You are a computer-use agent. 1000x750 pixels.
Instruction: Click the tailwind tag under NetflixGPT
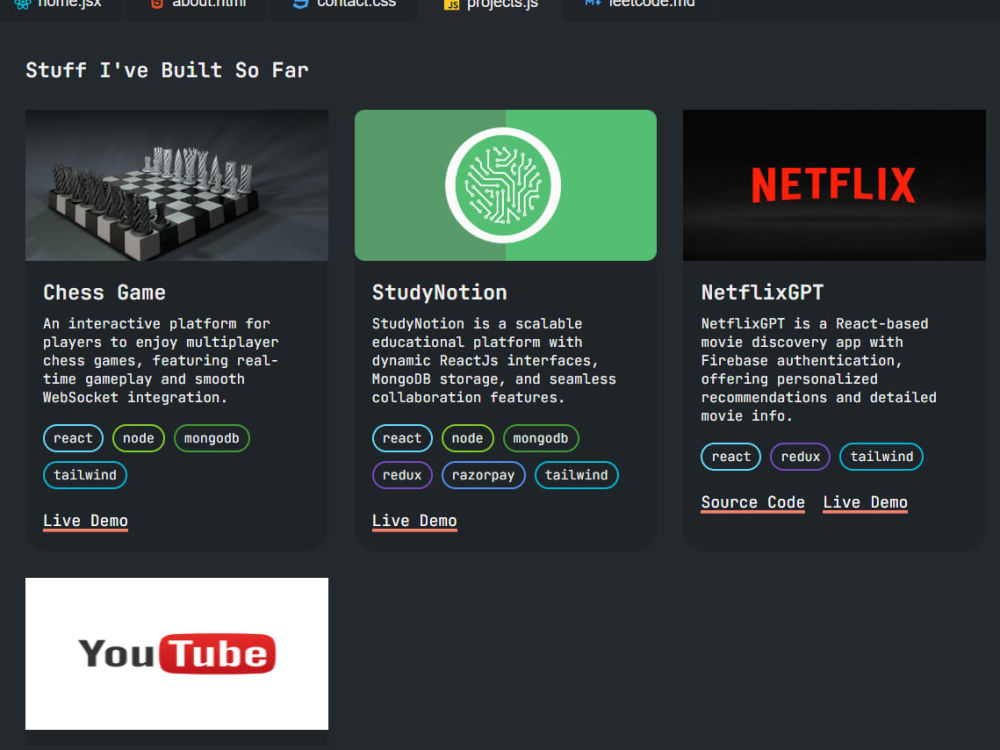(881, 457)
